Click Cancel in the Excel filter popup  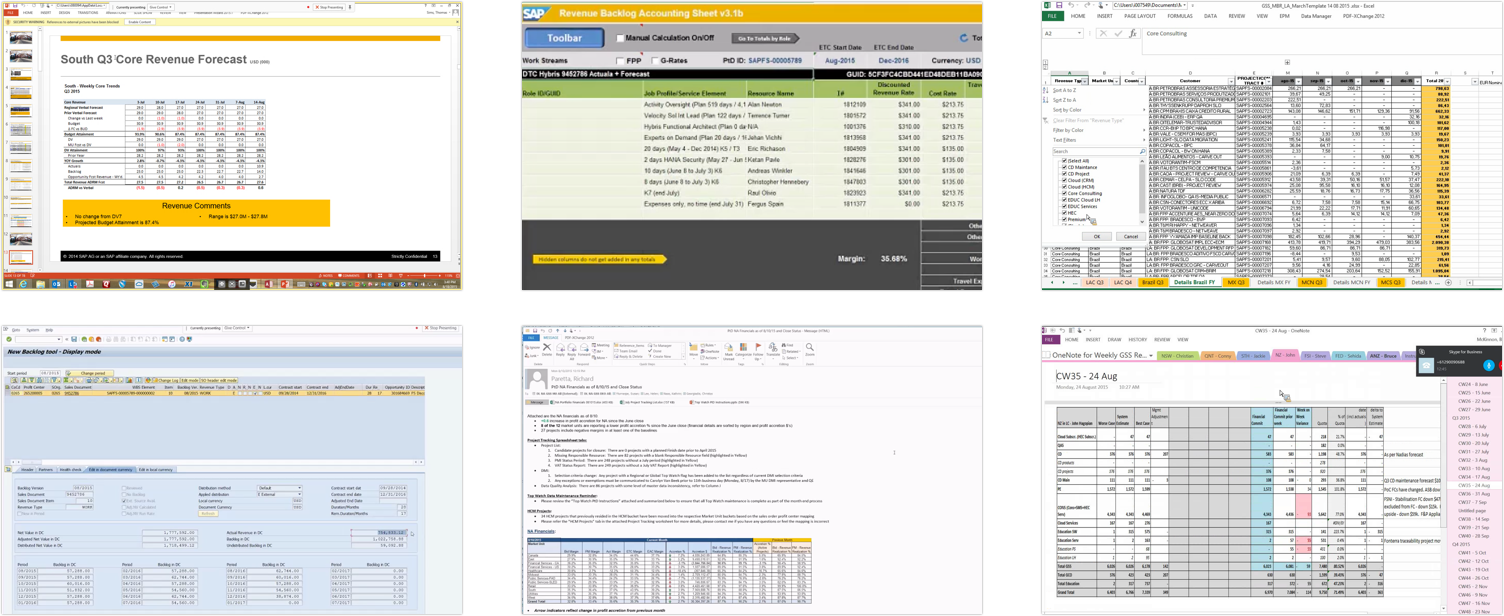click(1130, 237)
